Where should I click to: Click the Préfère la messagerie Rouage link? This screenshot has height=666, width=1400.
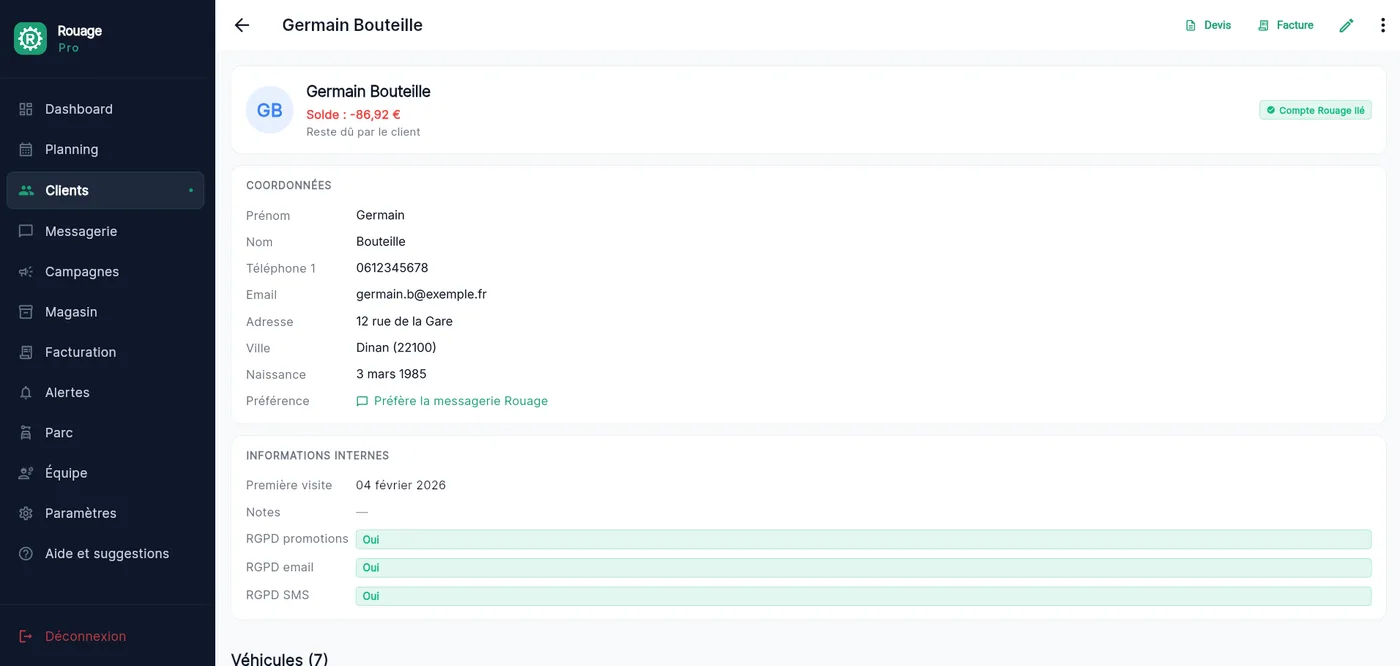pyautogui.click(x=452, y=401)
